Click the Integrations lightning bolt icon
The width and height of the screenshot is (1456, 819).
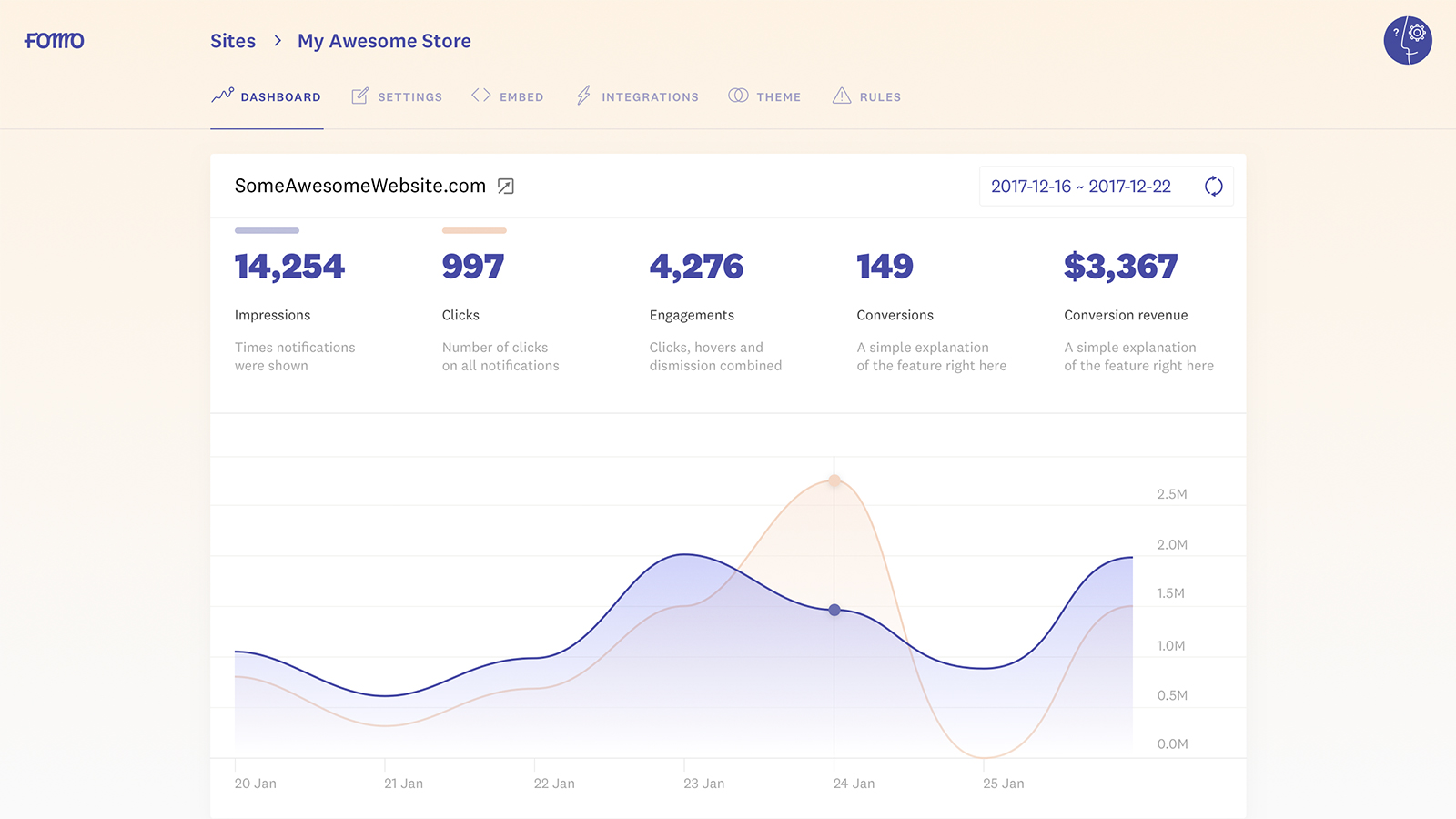pos(583,95)
